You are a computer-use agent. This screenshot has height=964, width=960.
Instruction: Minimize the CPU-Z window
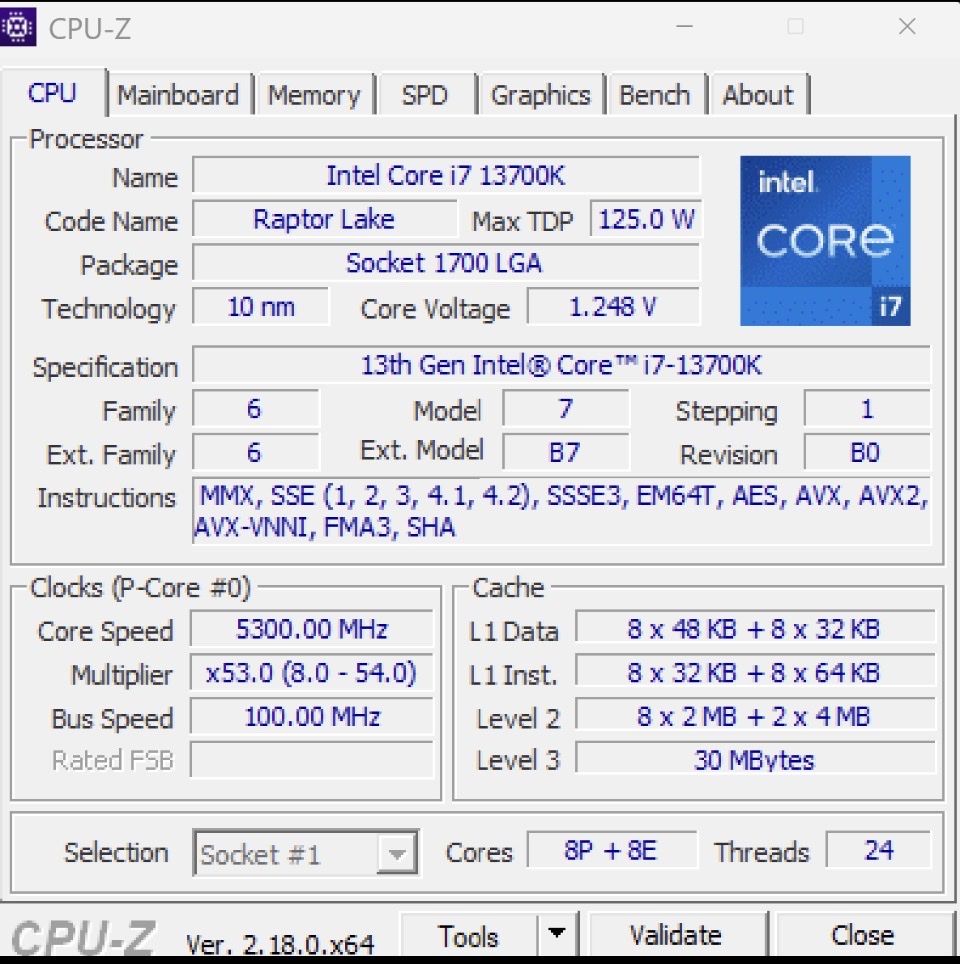click(x=684, y=27)
